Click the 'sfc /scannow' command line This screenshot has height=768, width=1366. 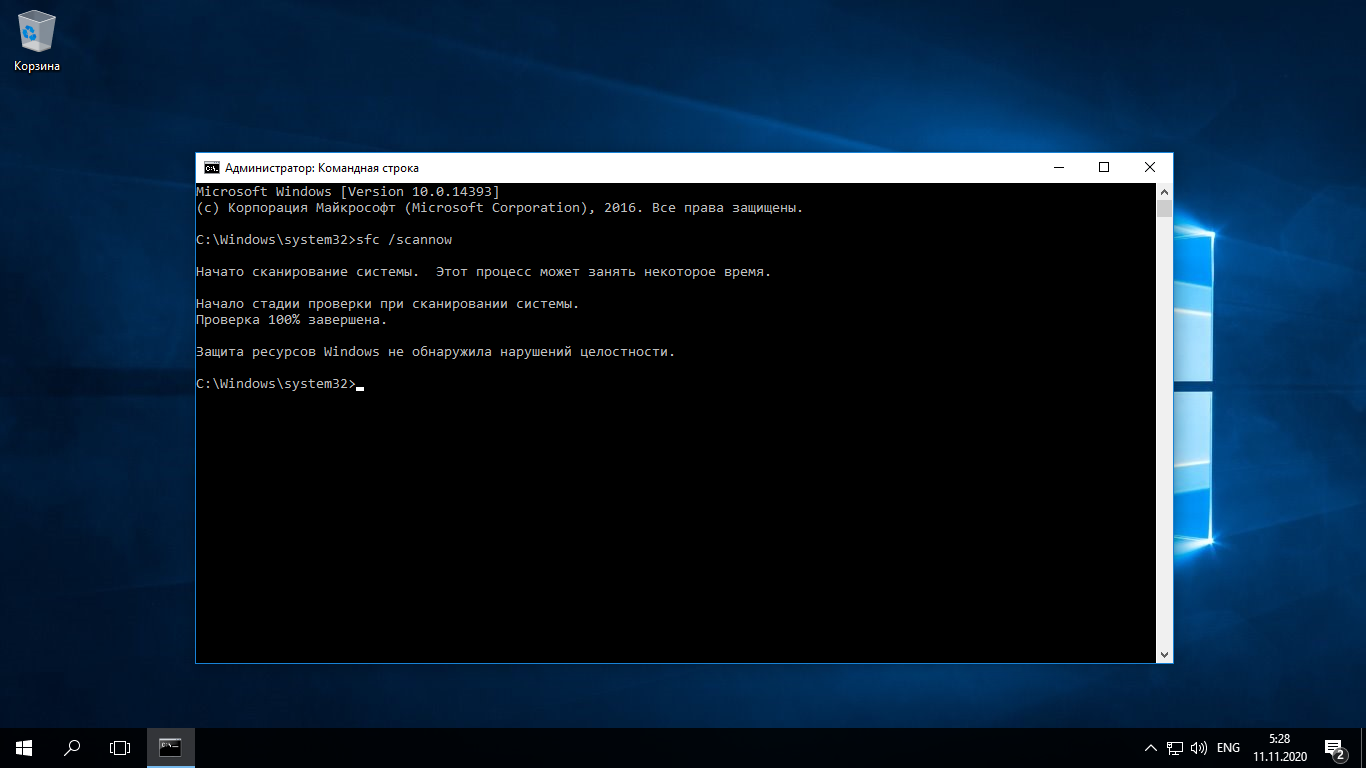pyautogui.click(x=324, y=240)
